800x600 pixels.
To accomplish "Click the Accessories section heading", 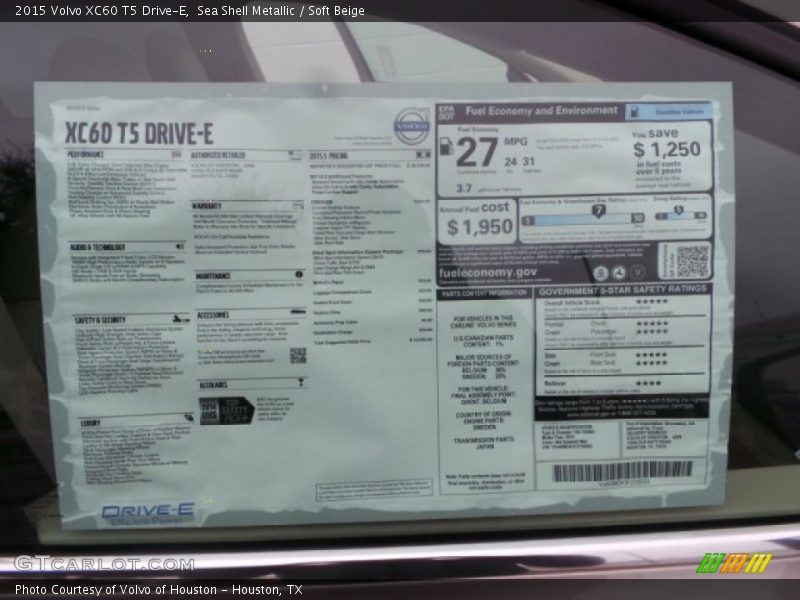I will (213, 315).
